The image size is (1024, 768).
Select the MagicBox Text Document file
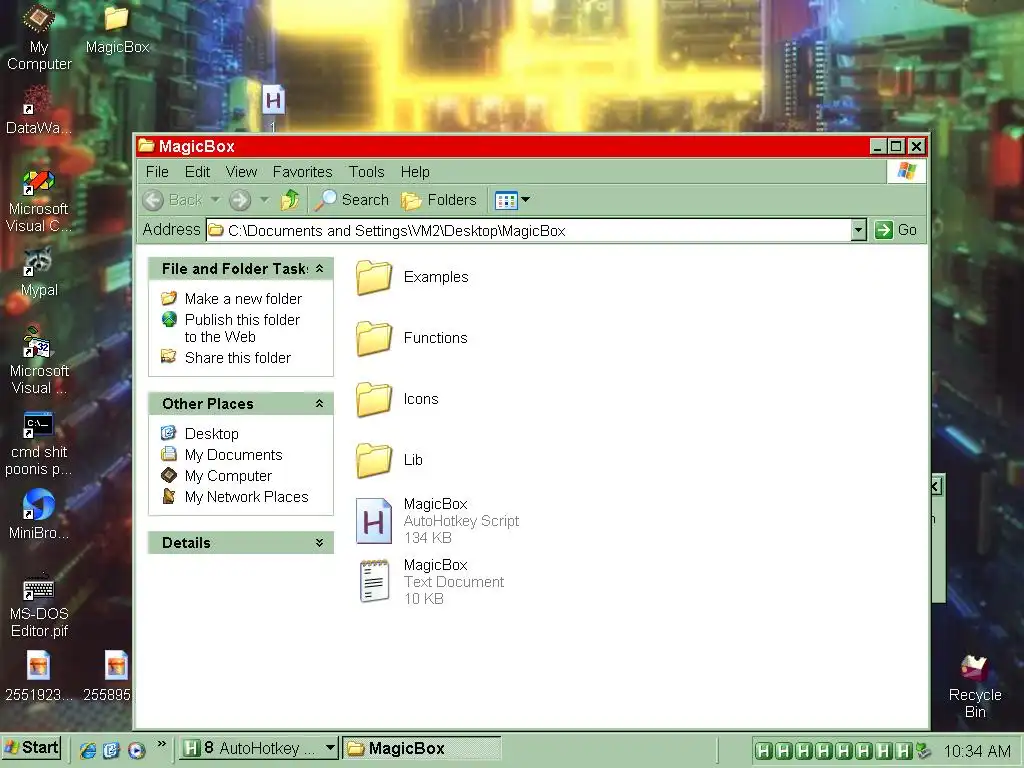(x=430, y=581)
